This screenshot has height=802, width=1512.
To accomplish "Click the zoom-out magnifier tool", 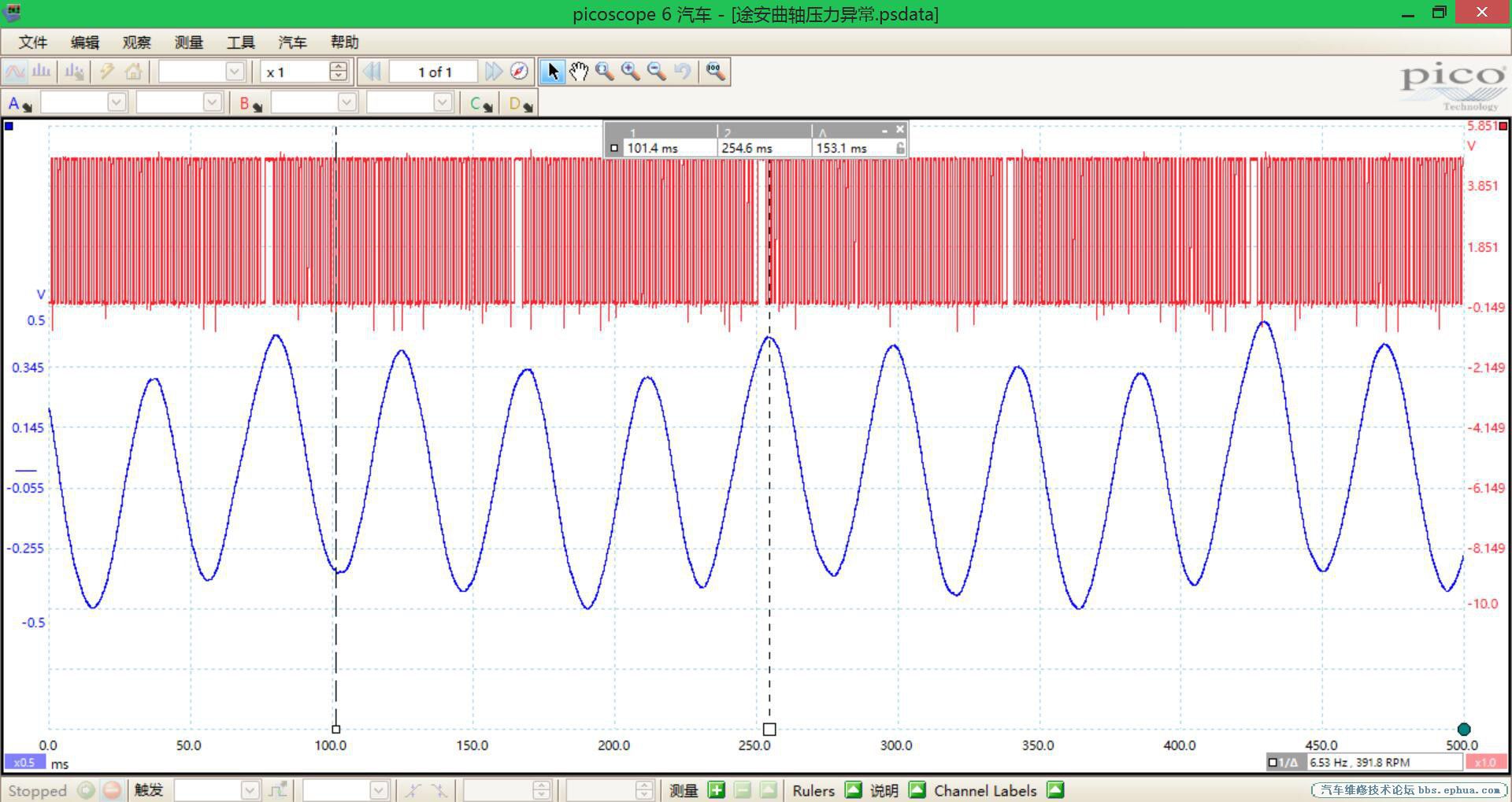I will click(657, 72).
